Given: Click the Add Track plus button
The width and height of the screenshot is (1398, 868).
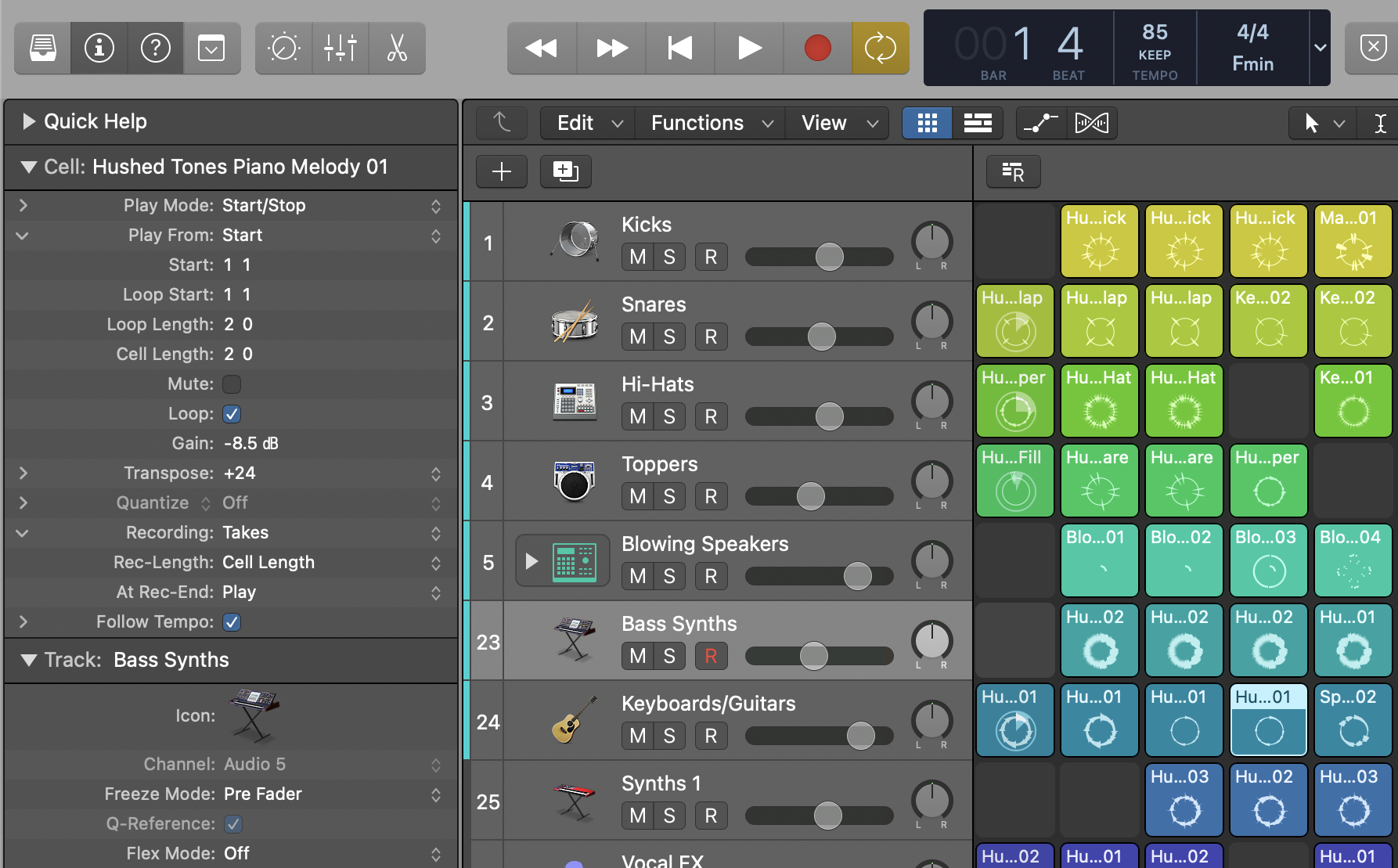Looking at the screenshot, I should tap(501, 171).
